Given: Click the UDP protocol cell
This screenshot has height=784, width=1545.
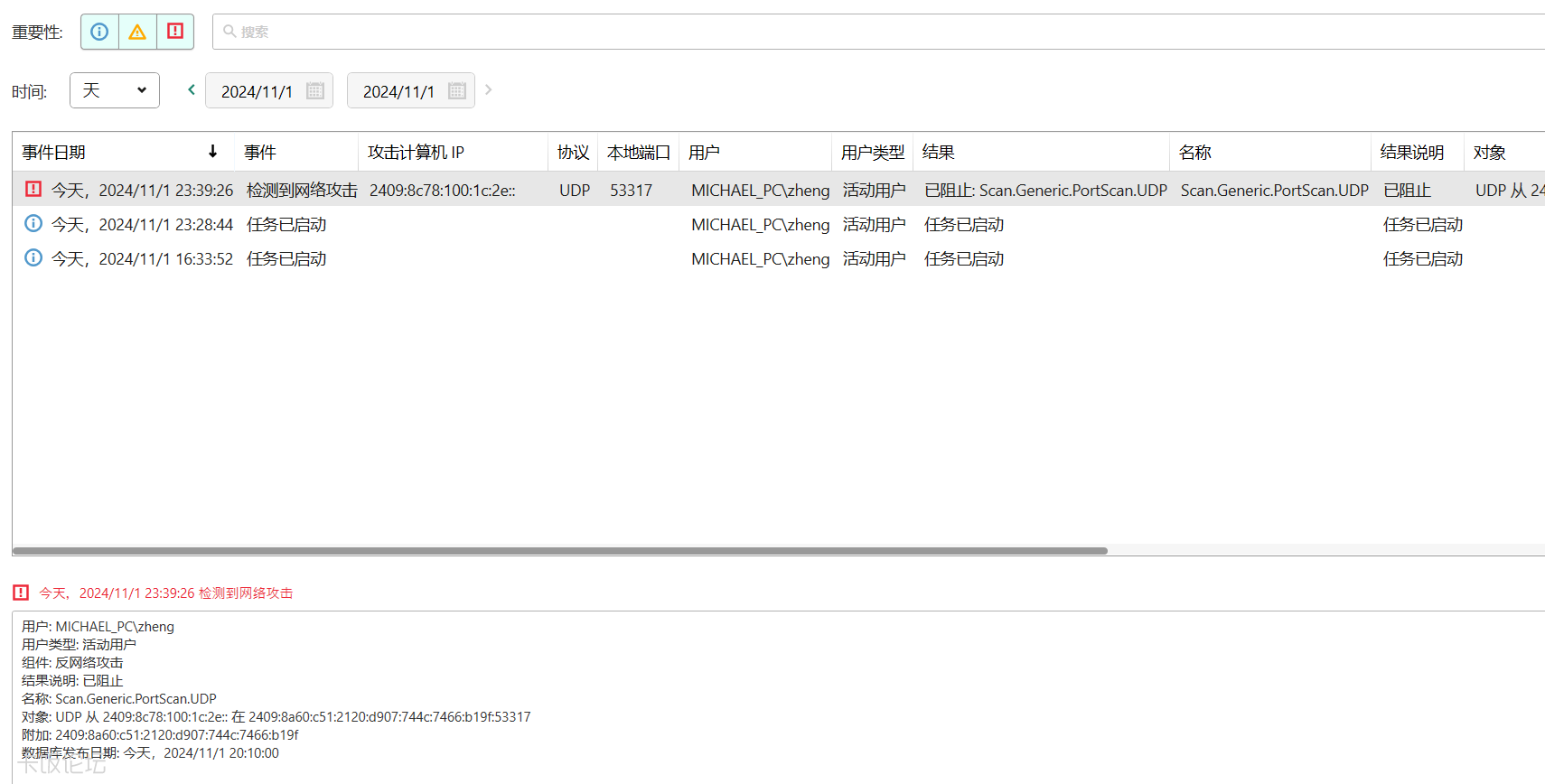Looking at the screenshot, I should click(x=575, y=190).
